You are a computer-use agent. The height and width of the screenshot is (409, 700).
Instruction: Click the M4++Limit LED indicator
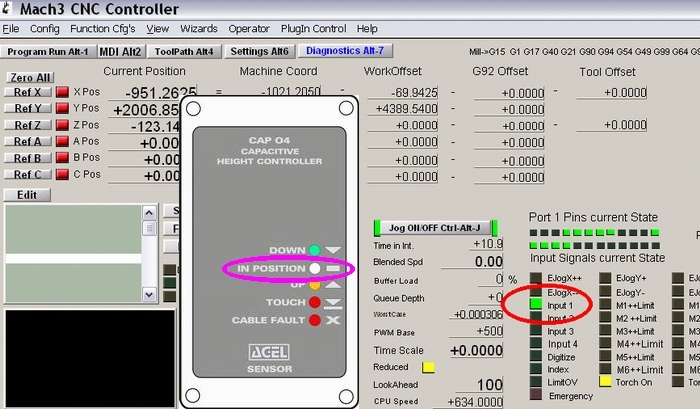tap(605, 344)
